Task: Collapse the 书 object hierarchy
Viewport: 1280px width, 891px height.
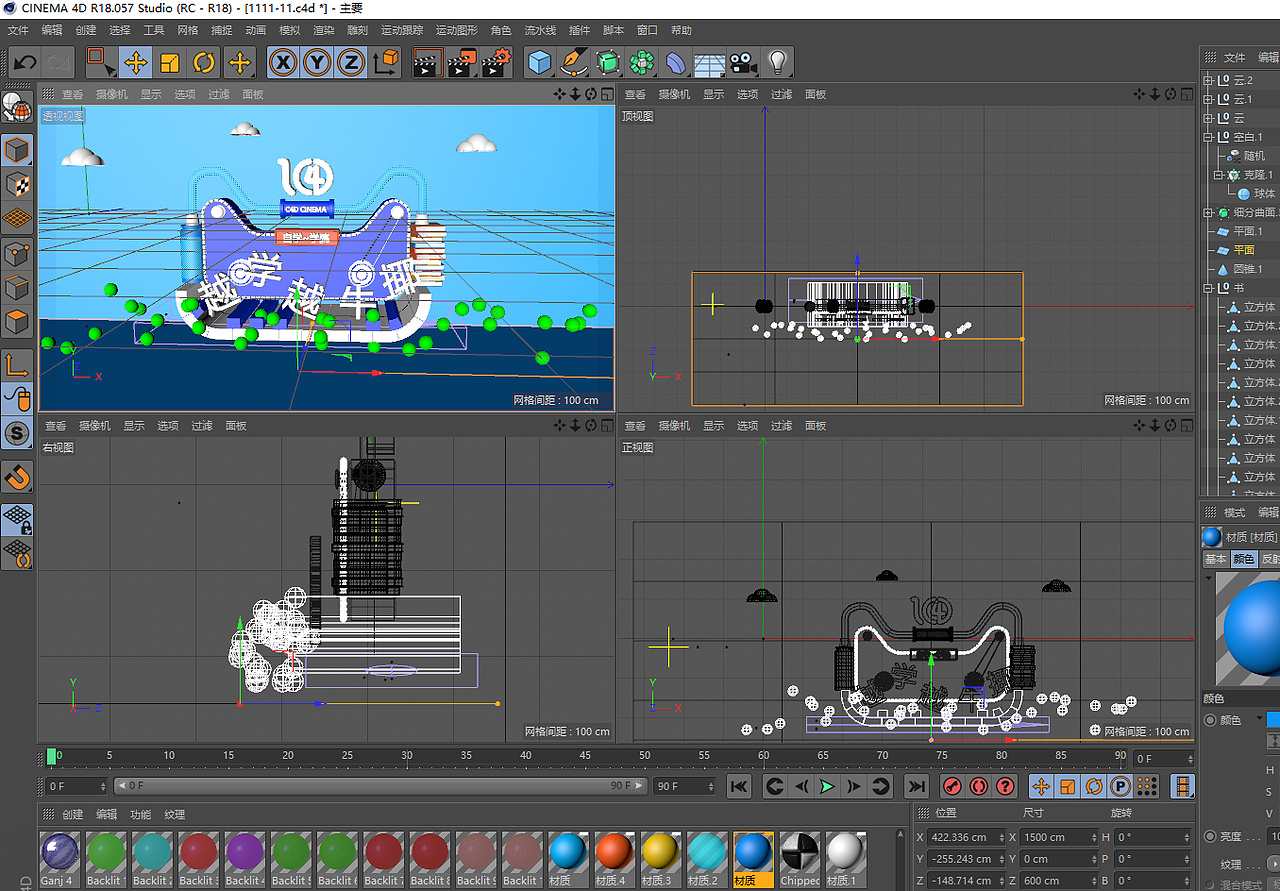Action: click(x=1208, y=288)
